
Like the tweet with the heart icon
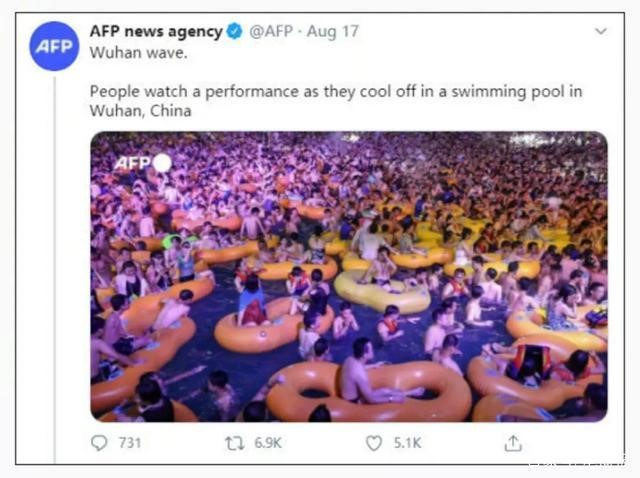click(x=372, y=442)
